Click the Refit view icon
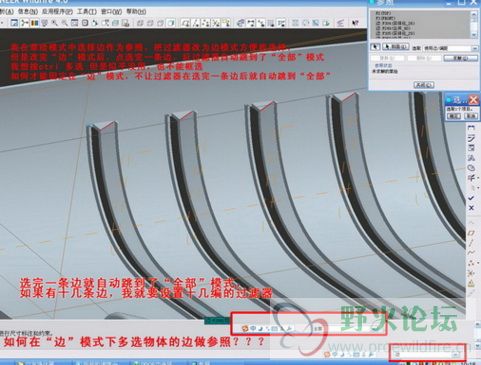 [74, 23]
